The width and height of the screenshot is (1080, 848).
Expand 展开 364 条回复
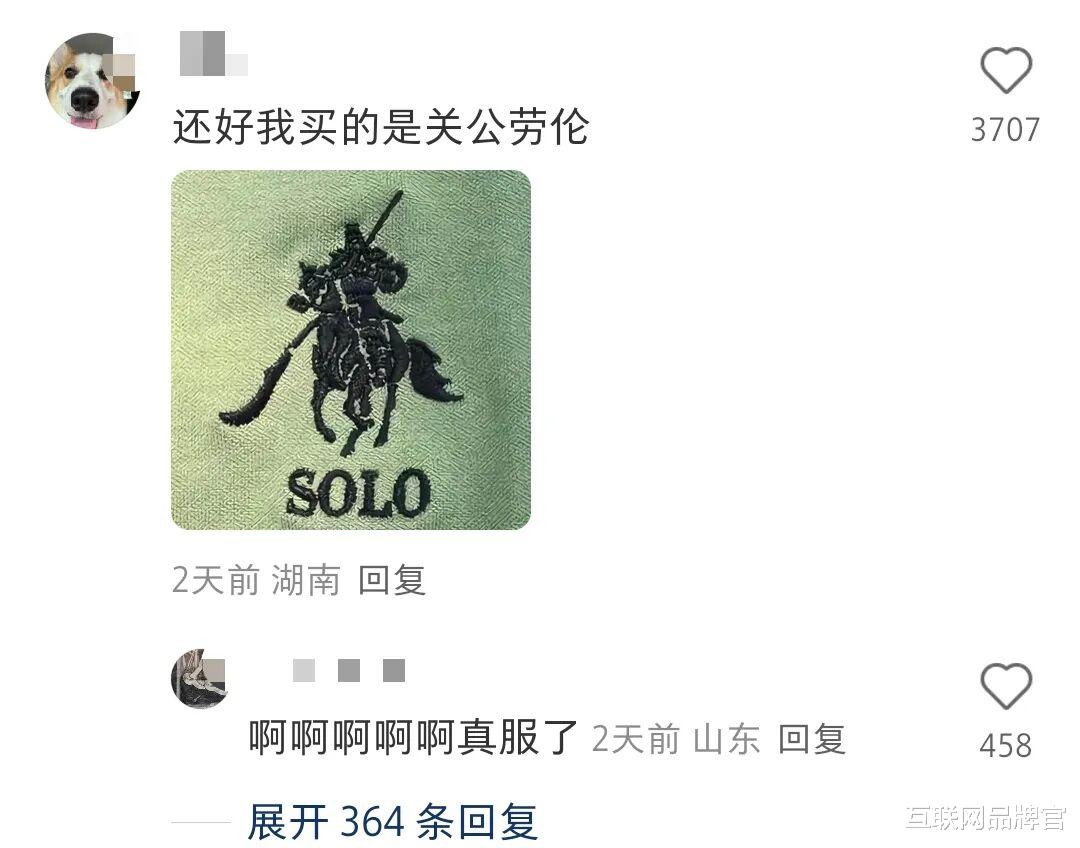pyautogui.click(x=392, y=822)
